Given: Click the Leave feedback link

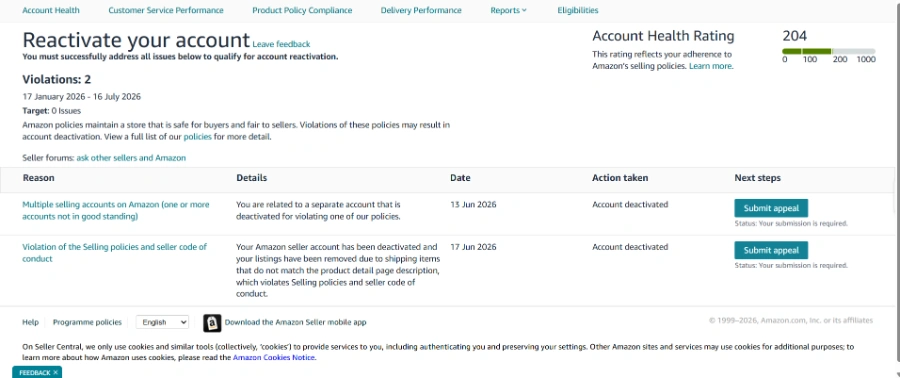Looking at the screenshot, I should [x=281, y=44].
